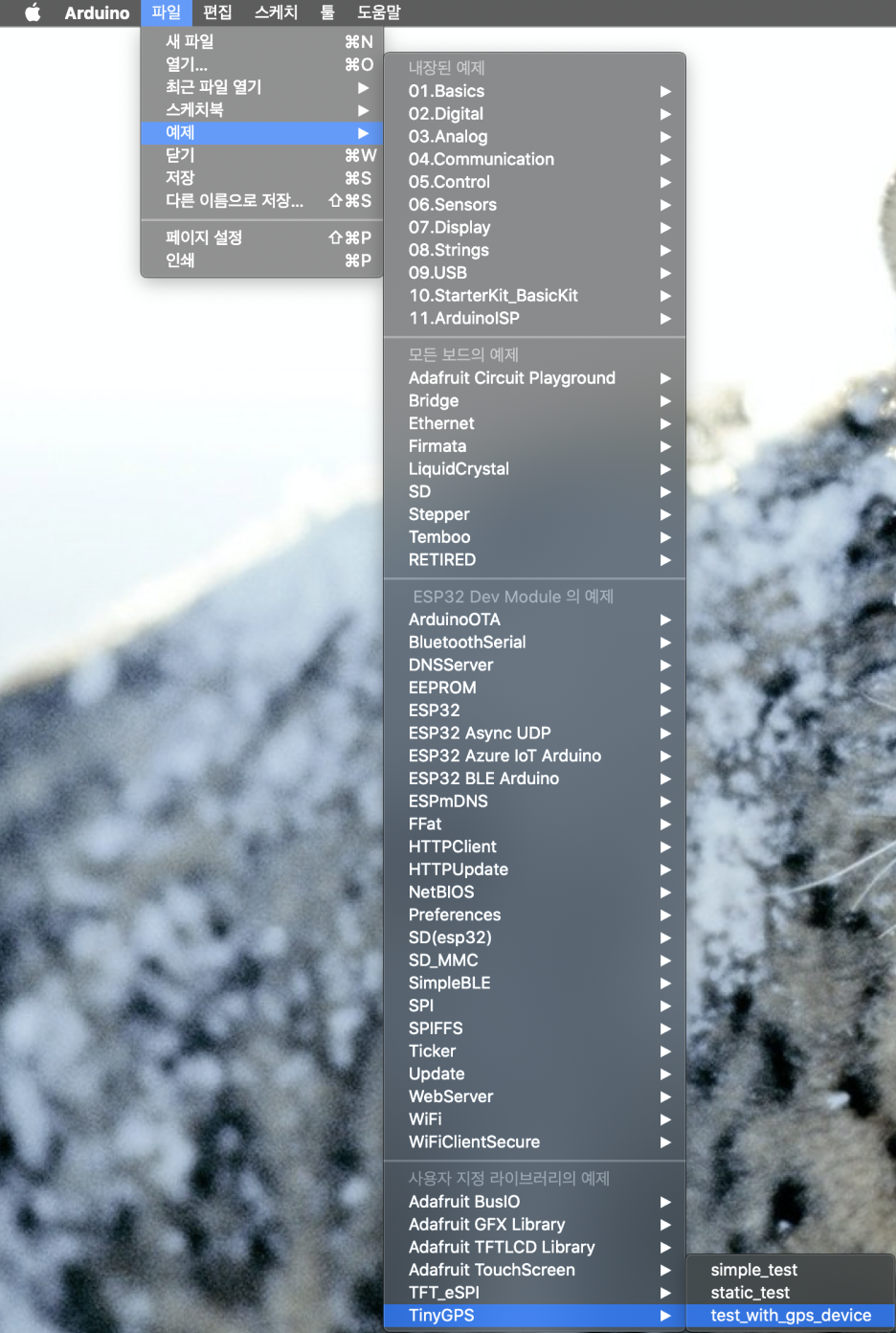This screenshot has width=896, height=1333.
Task: Open the 툴 menu
Action: pos(327,12)
